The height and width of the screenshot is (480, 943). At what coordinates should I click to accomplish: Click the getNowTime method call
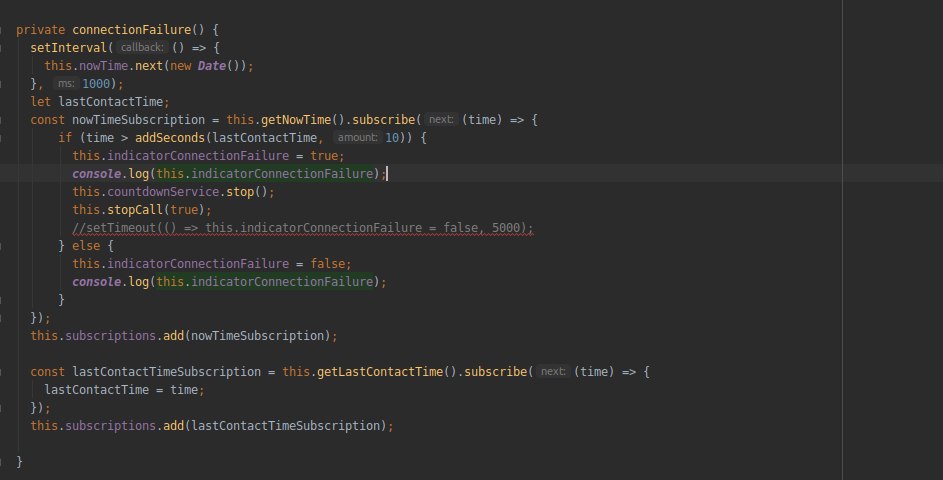tap(296, 120)
